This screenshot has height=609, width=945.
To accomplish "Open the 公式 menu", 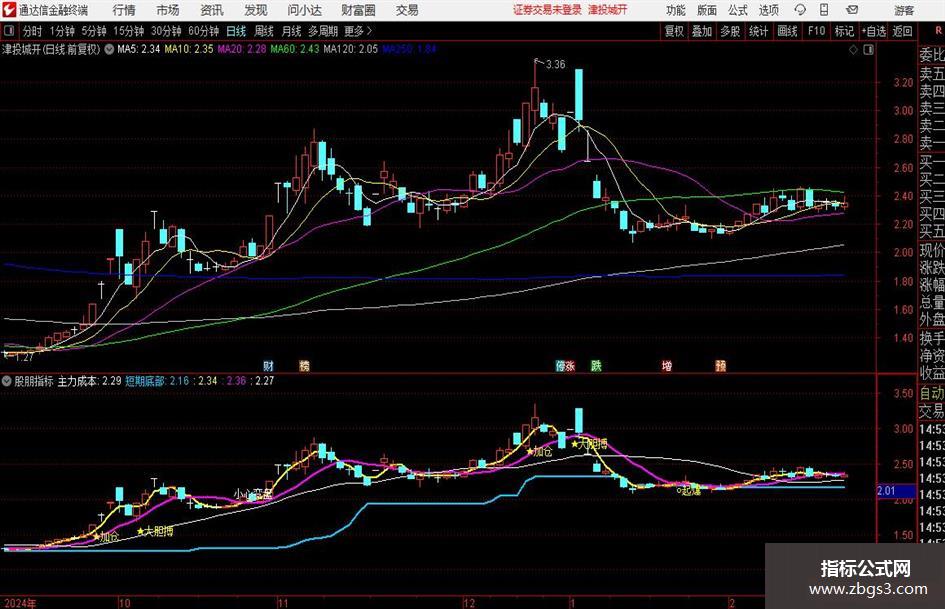I will pyautogui.click(x=738, y=10).
